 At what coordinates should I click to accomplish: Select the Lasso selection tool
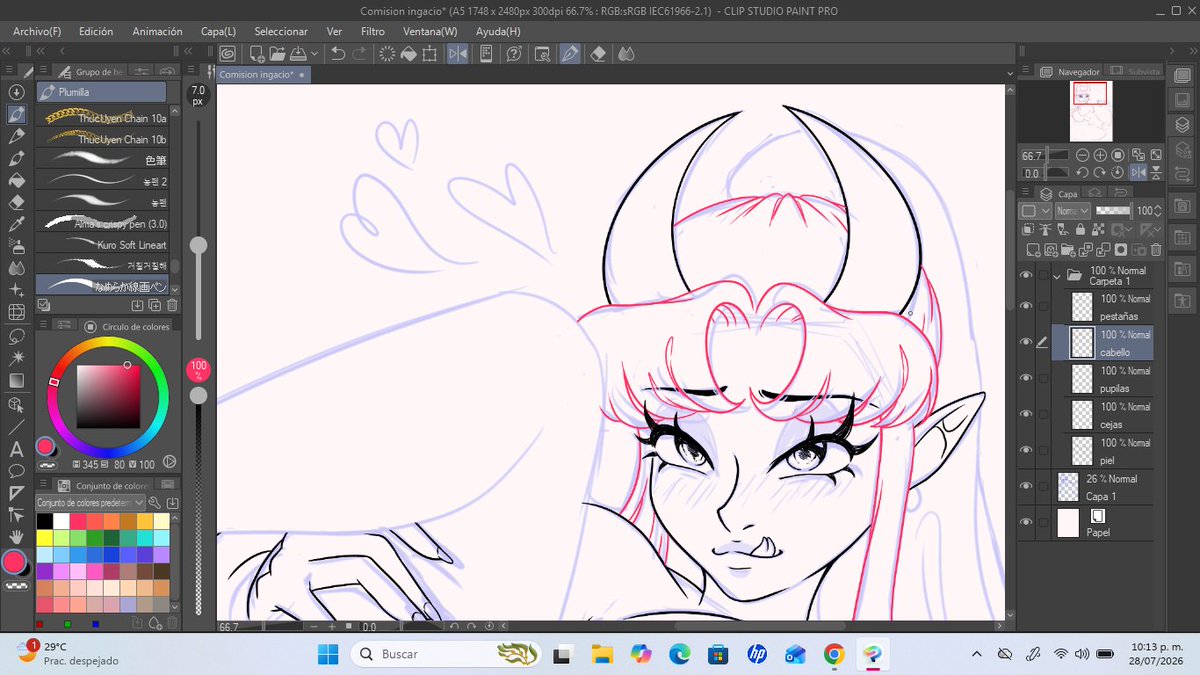click(16, 336)
